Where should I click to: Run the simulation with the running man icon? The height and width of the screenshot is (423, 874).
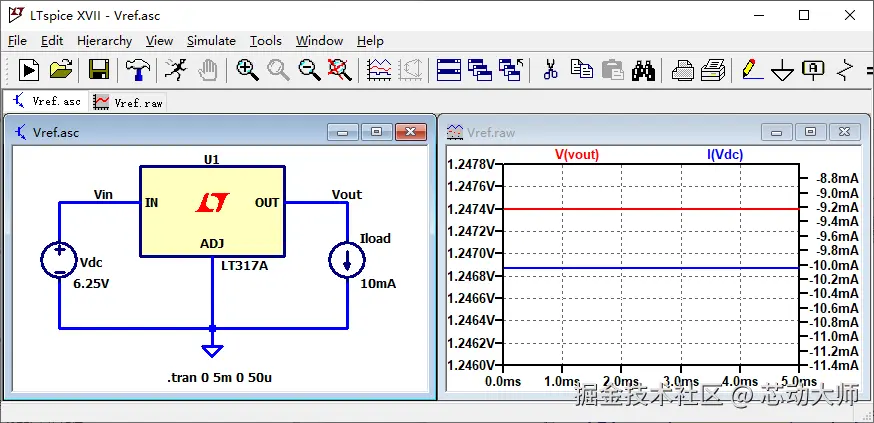coord(176,70)
